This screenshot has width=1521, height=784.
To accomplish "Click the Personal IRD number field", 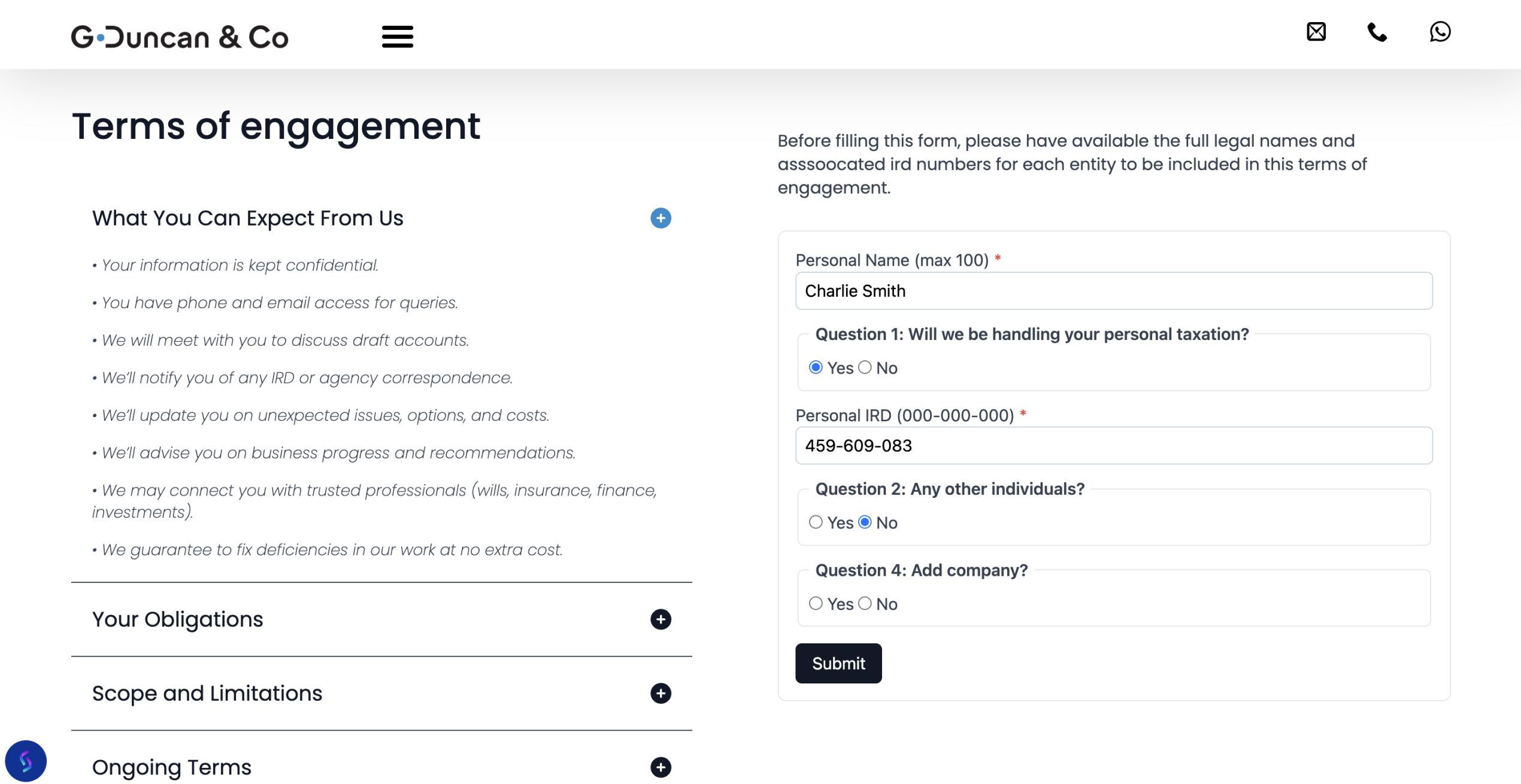I will [x=1113, y=446].
